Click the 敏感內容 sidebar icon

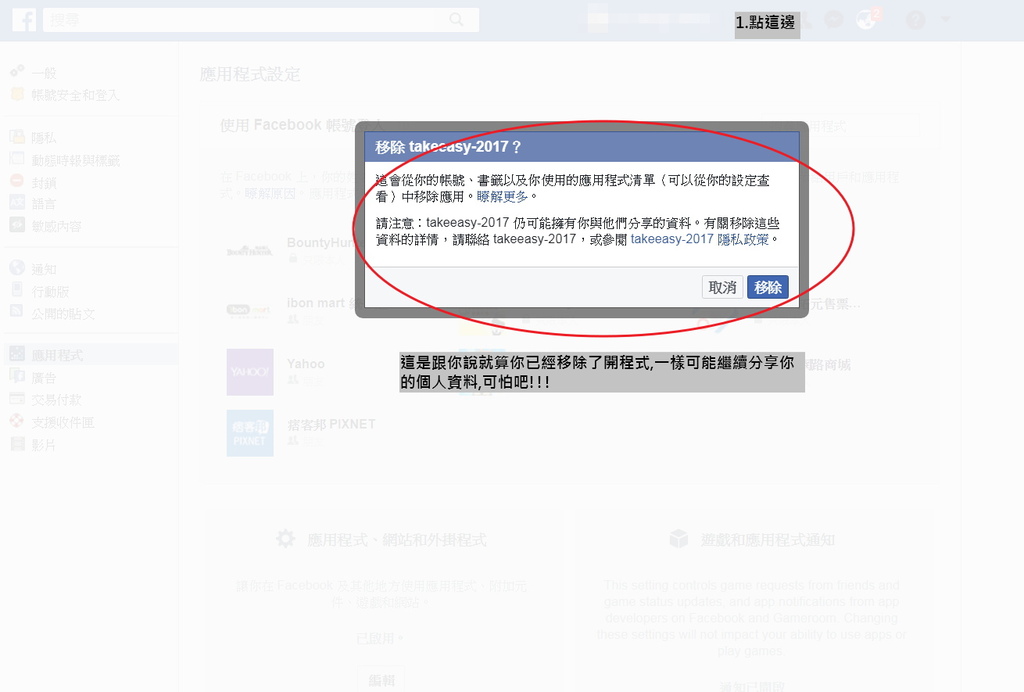coord(17,225)
